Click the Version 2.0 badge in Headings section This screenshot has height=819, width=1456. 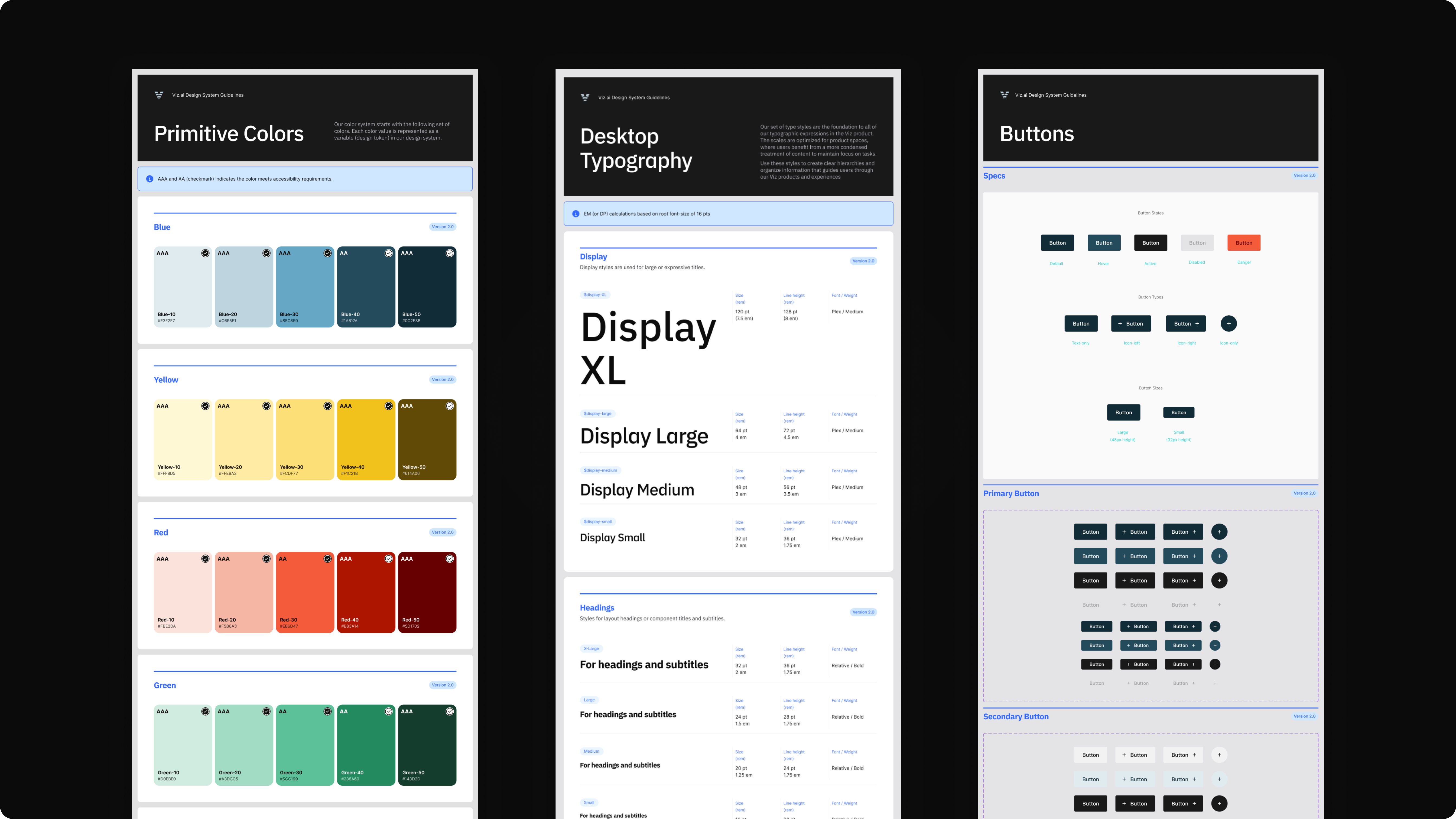tap(863, 612)
